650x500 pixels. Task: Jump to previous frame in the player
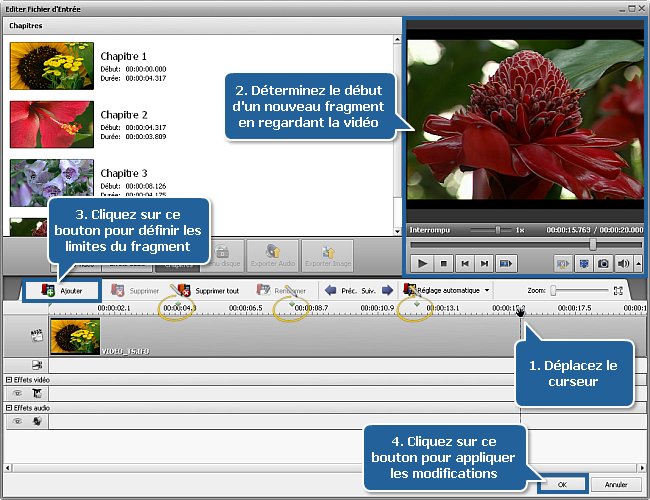[x=464, y=263]
